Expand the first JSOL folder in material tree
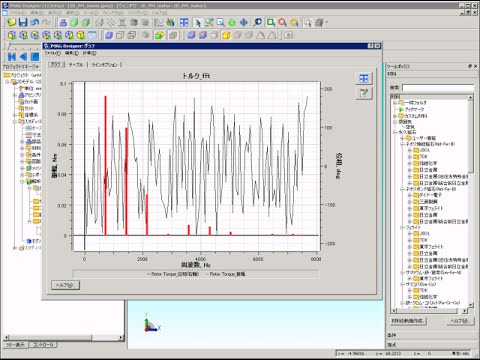 pyautogui.click(x=410, y=150)
